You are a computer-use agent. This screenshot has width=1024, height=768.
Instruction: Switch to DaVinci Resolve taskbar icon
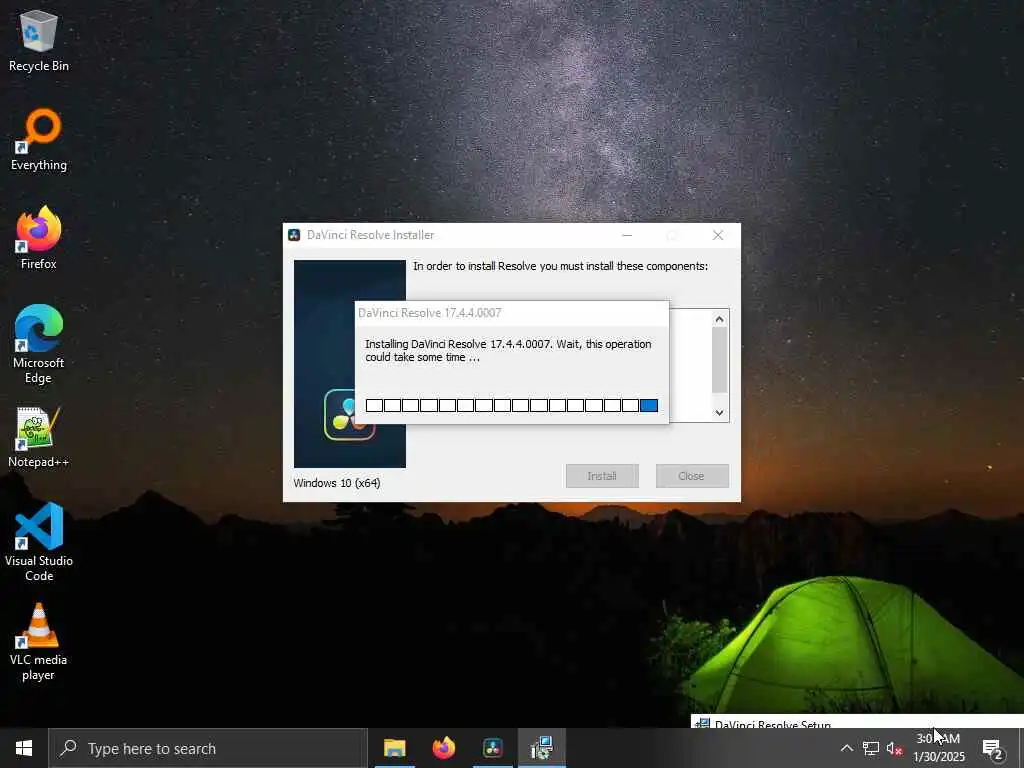click(493, 748)
